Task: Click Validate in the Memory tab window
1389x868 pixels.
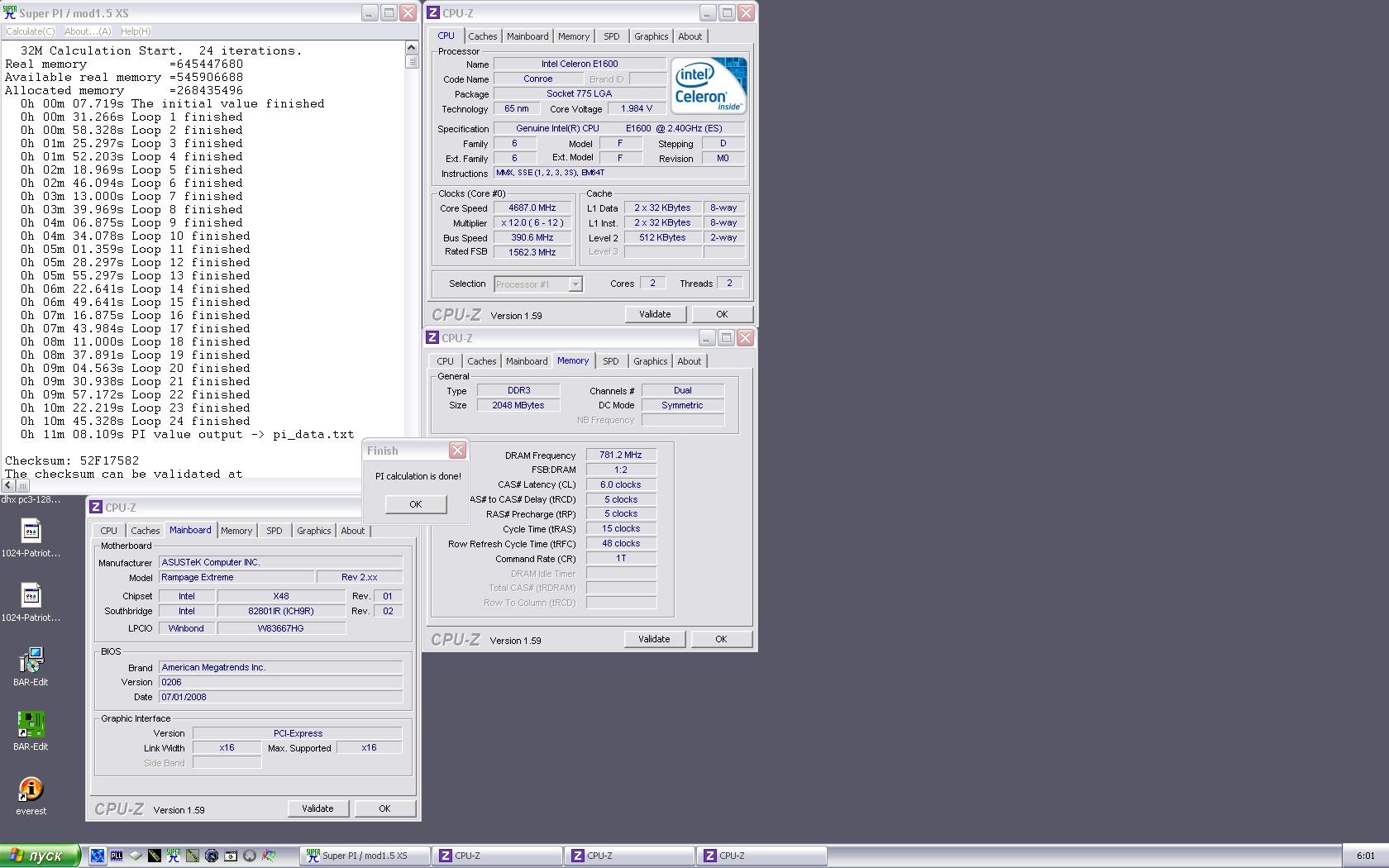Action: point(654,639)
